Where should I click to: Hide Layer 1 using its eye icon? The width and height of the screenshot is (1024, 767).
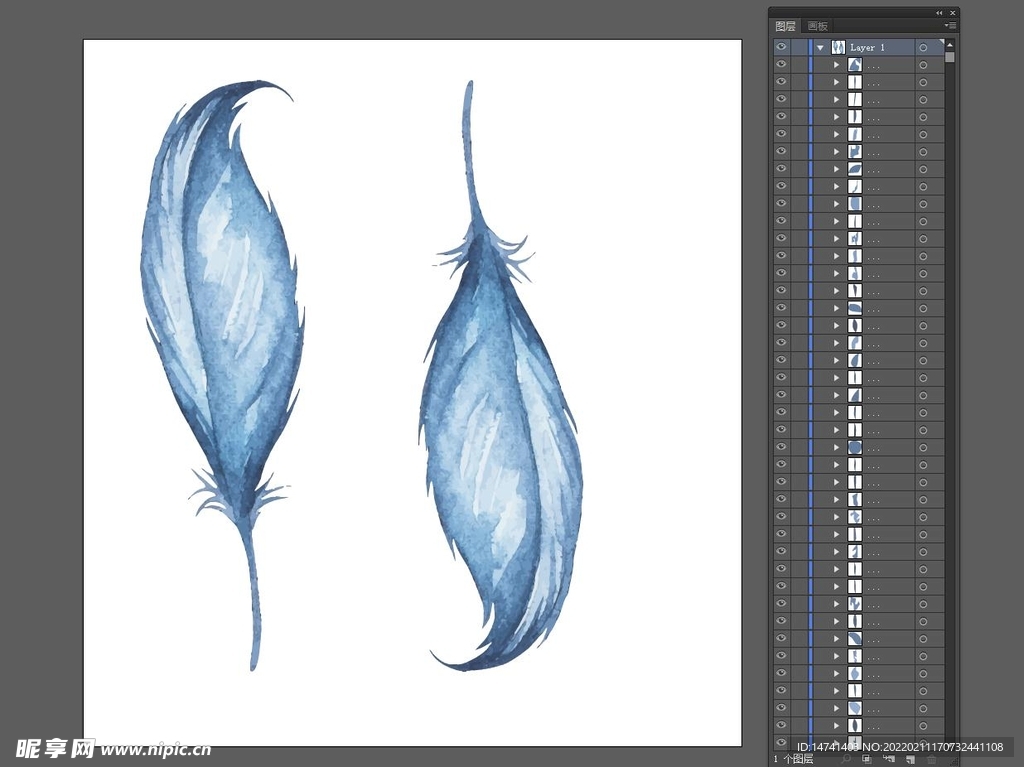(781, 47)
